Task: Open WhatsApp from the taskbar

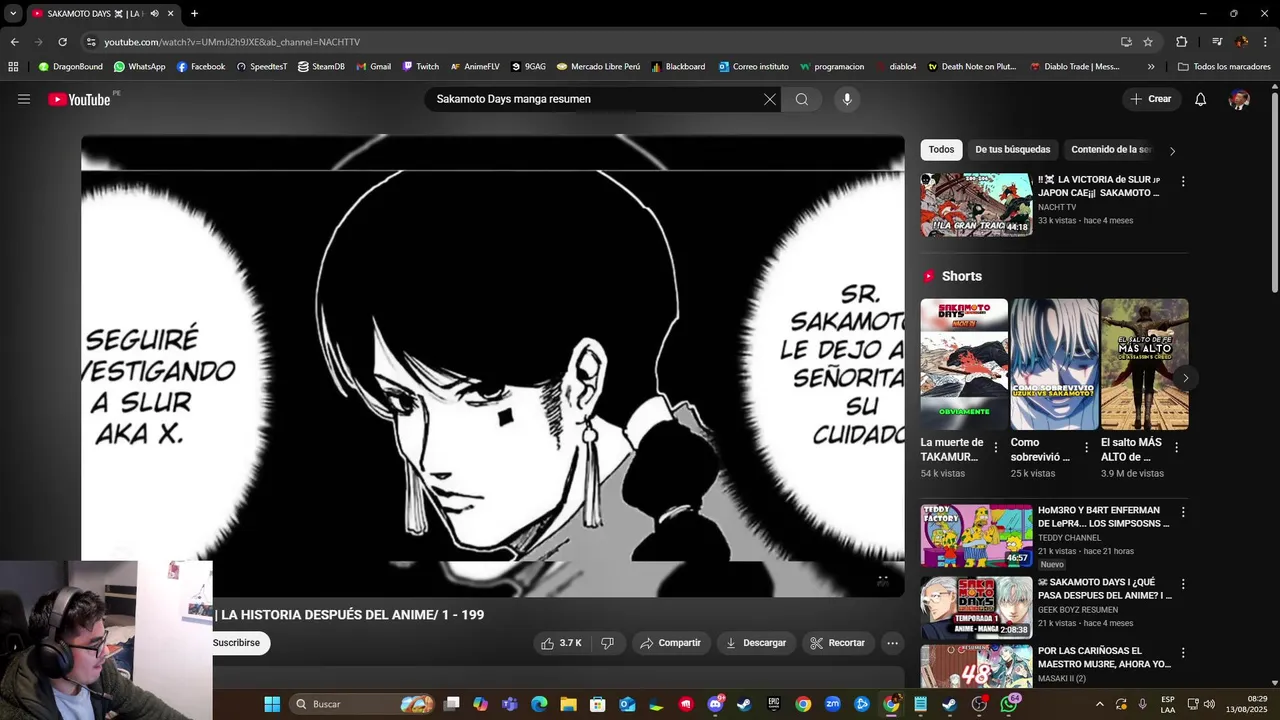Action: coord(1008,704)
